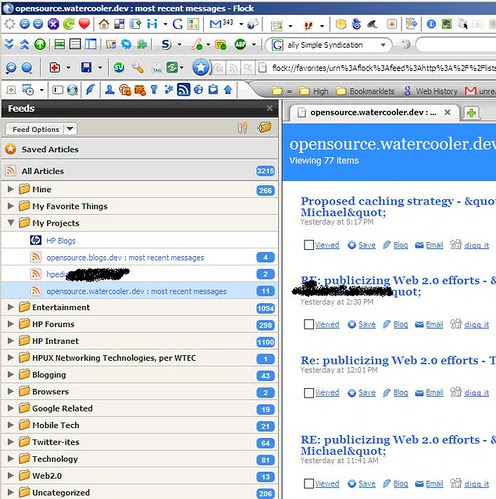Click the star favorites button by address bar

[201, 68]
